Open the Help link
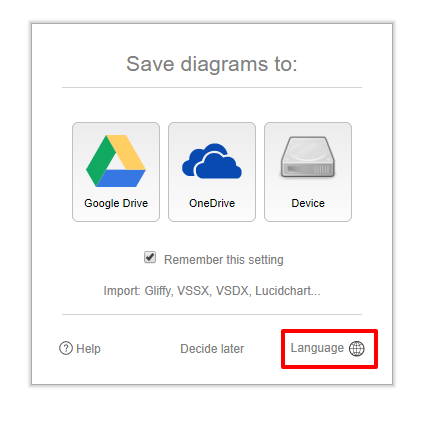 click(80, 349)
